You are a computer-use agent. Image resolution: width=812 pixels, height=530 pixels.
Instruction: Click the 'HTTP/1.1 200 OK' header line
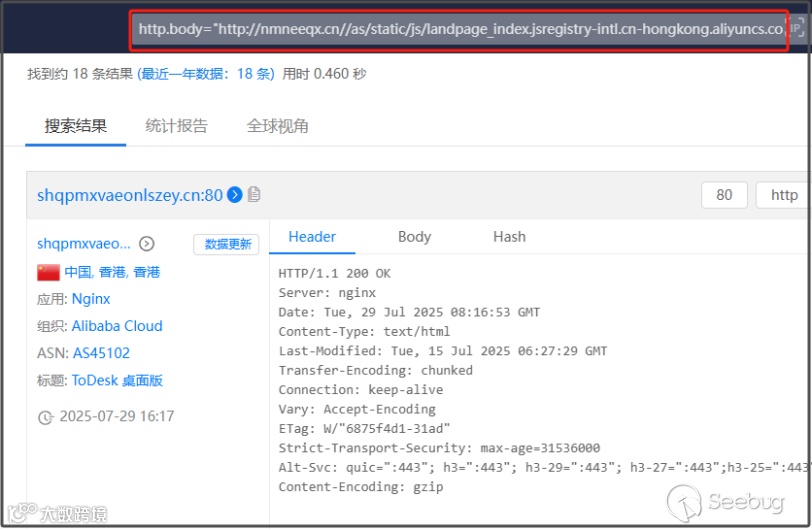click(335, 274)
